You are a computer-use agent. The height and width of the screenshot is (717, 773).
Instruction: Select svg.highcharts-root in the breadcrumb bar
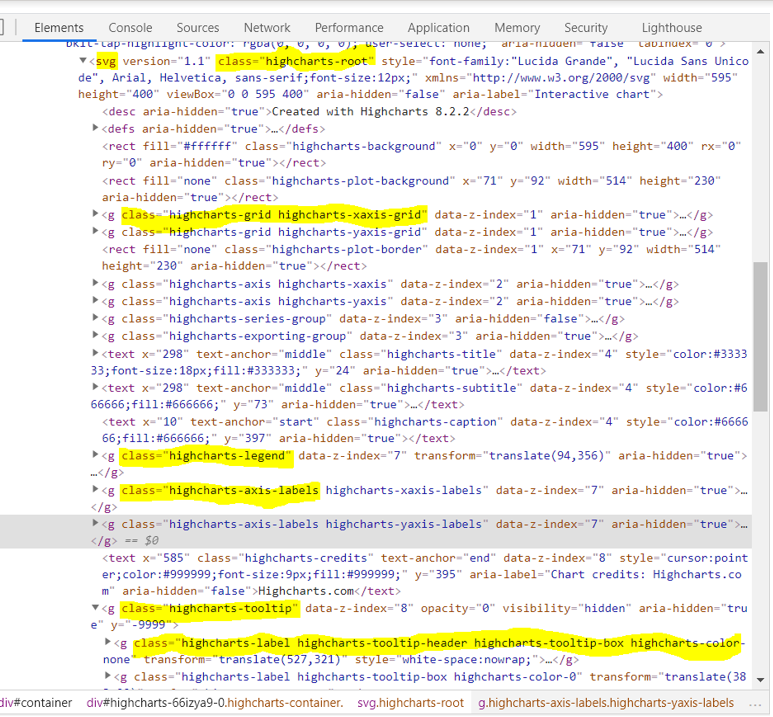[x=411, y=703]
